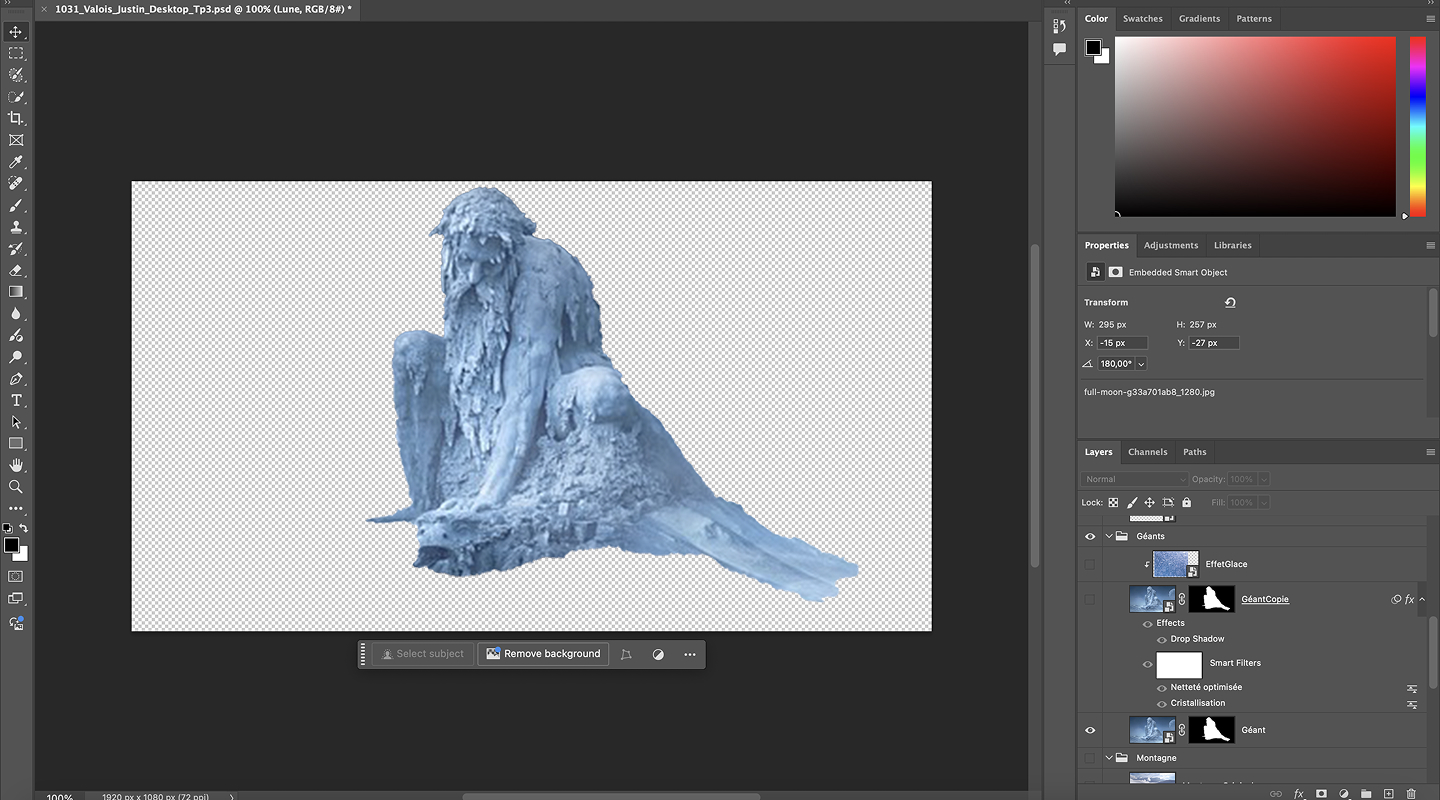Choose the Hand tool
This screenshot has width=1440, height=800.
16,465
